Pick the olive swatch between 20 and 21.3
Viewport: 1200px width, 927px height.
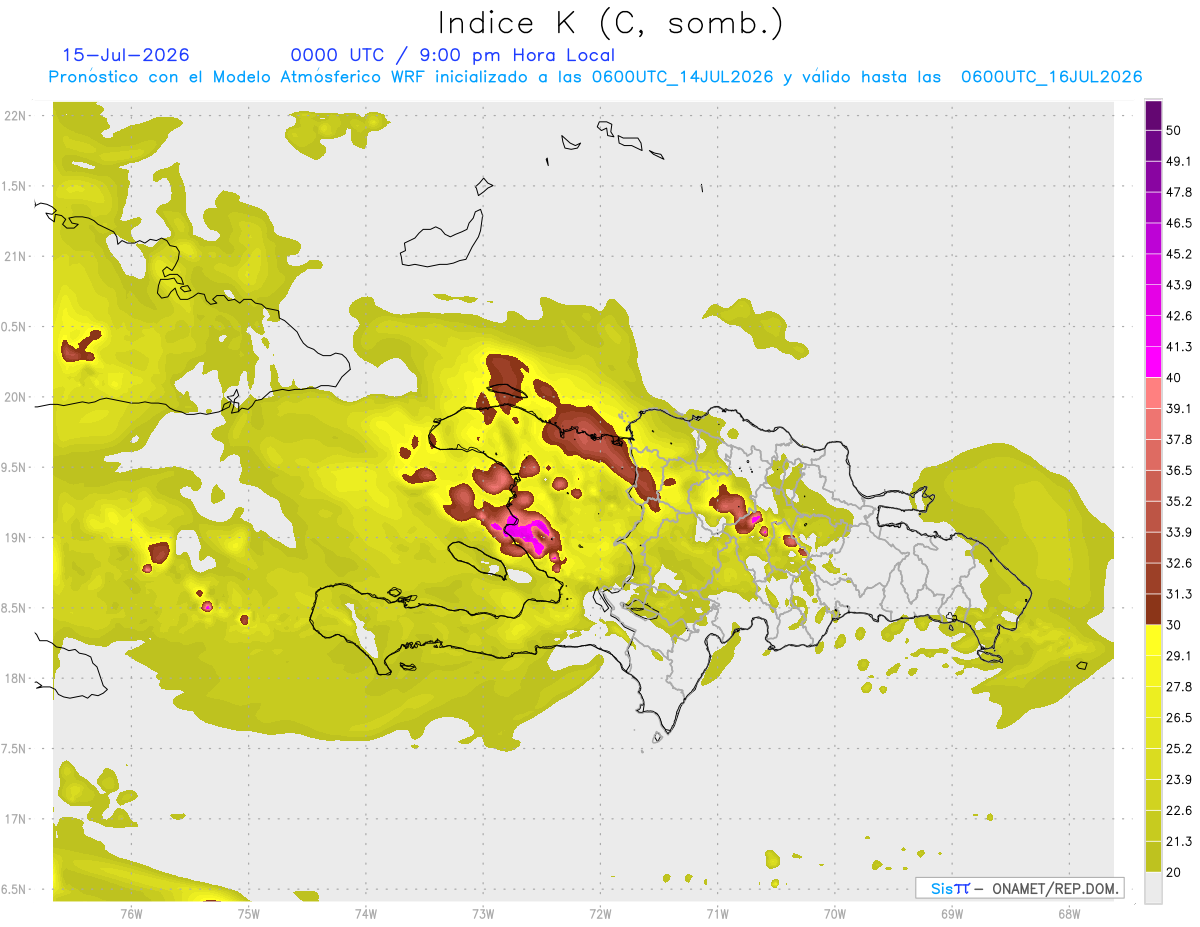(x=1154, y=856)
